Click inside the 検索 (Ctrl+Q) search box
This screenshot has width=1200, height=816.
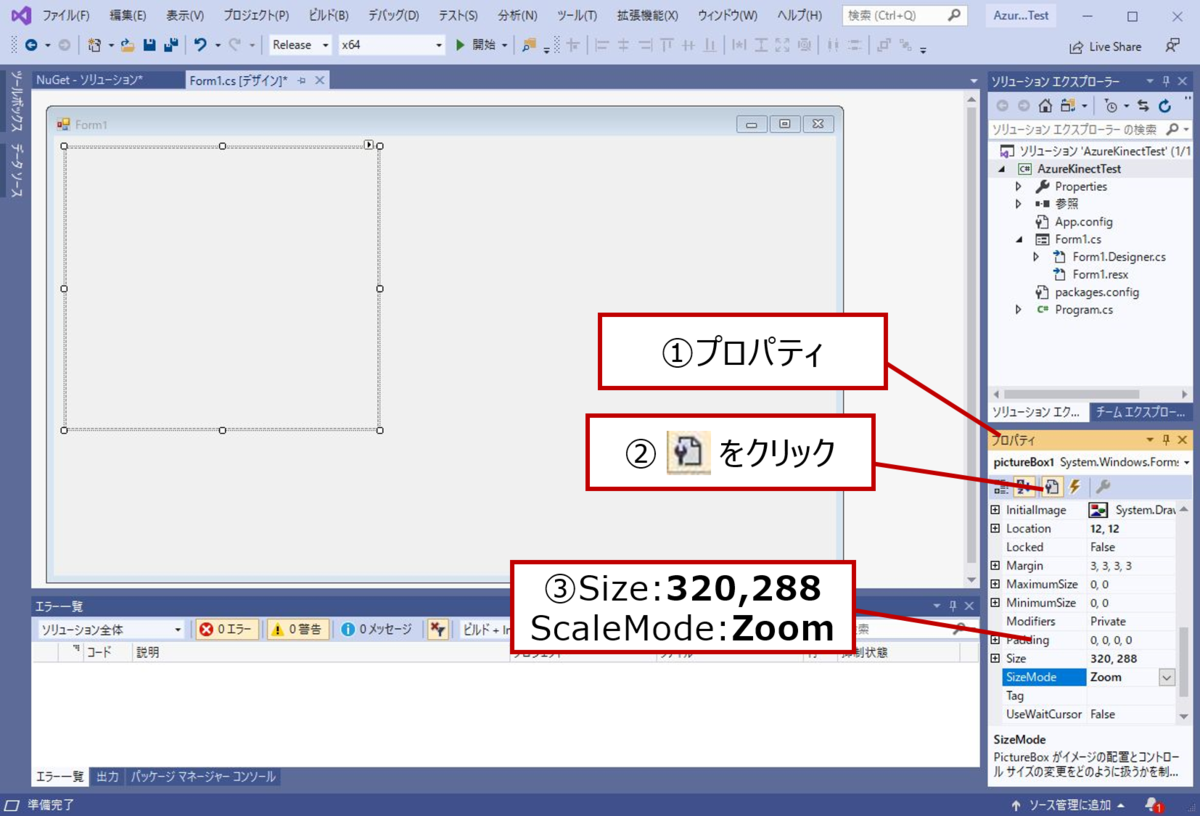coord(900,14)
